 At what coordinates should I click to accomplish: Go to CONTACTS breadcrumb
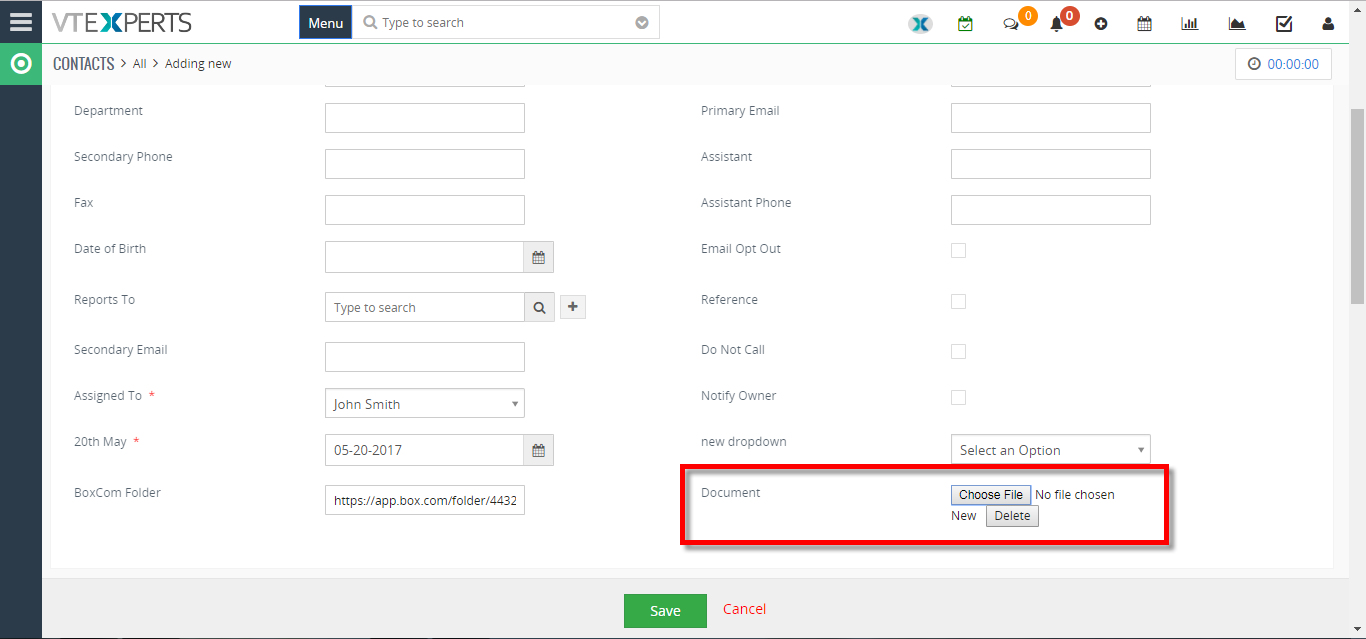[x=84, y=64]
